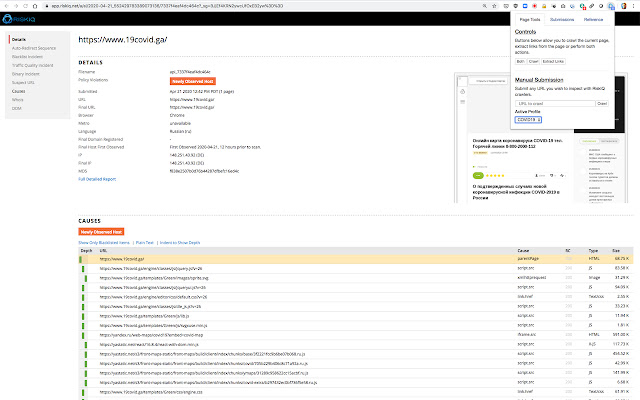The image size is (640, 400).
Task: Switch causes list to Plain Text
Action: pos(145,242)
